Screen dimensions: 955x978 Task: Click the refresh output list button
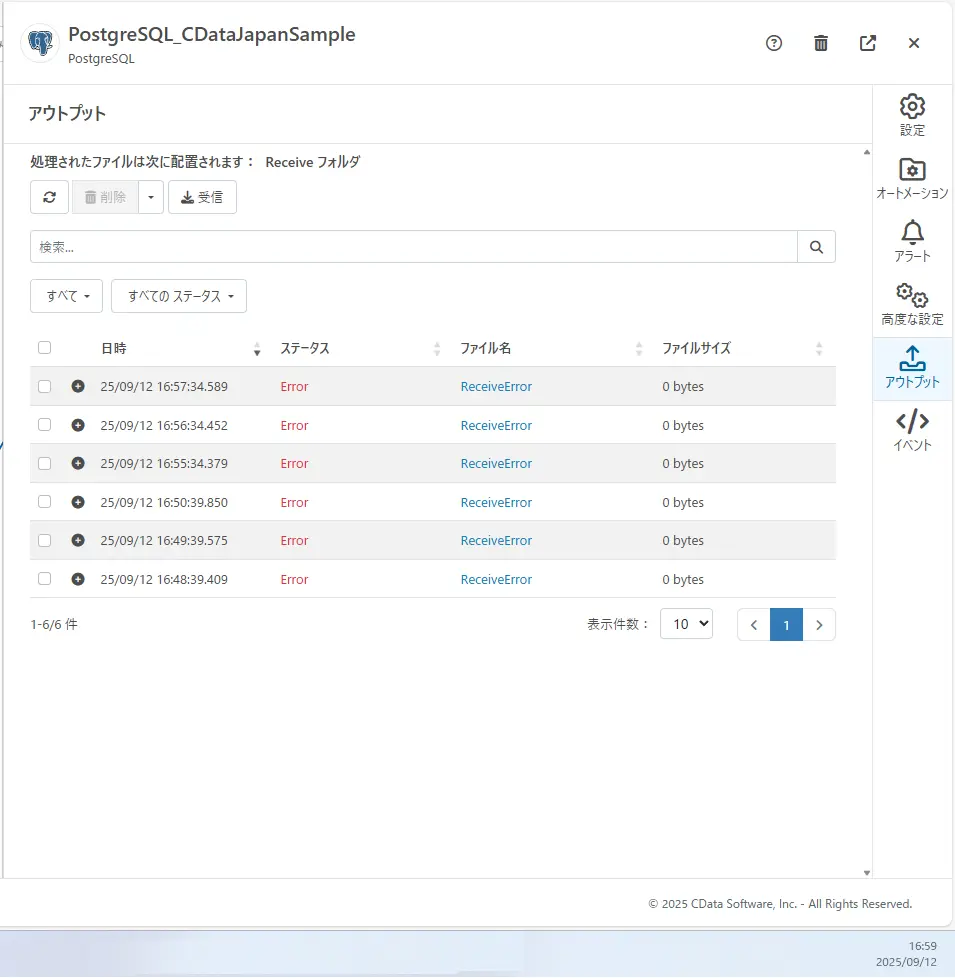click(49, 197)
